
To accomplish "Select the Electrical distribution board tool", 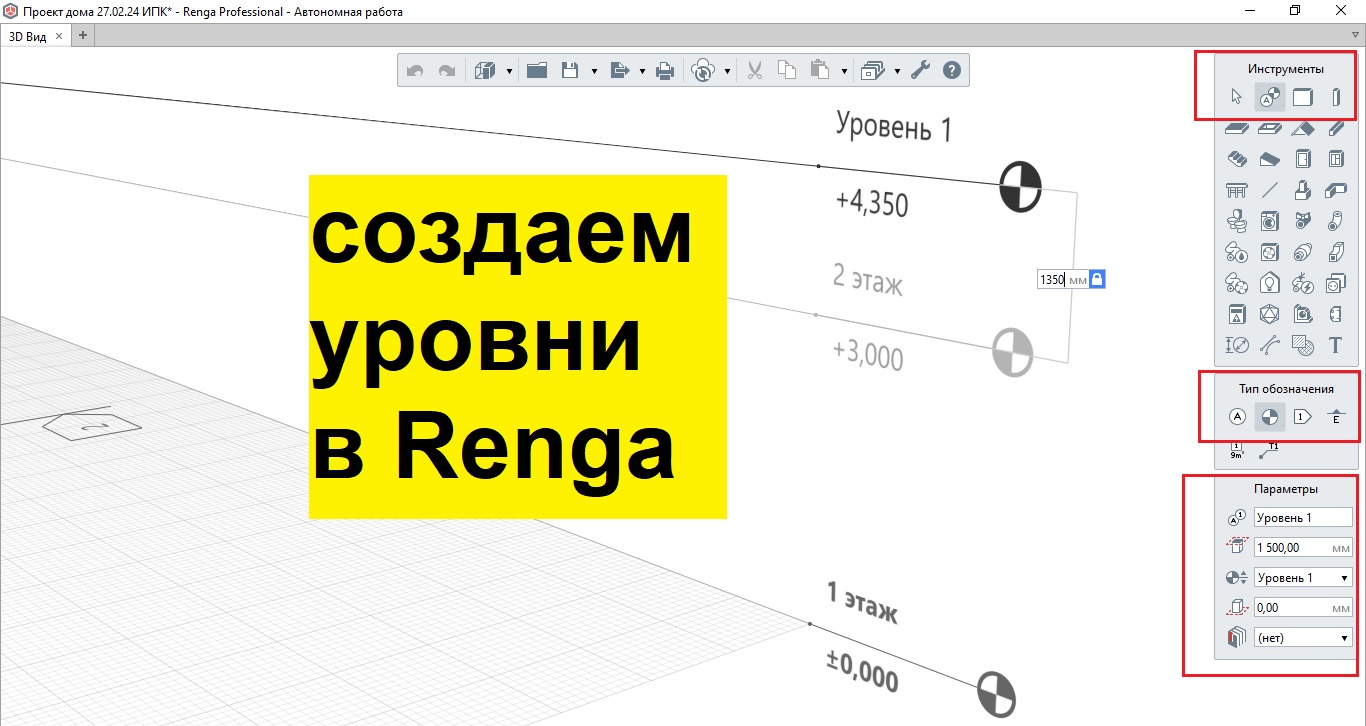I will pyautogui.click(x=1237, y=314).
